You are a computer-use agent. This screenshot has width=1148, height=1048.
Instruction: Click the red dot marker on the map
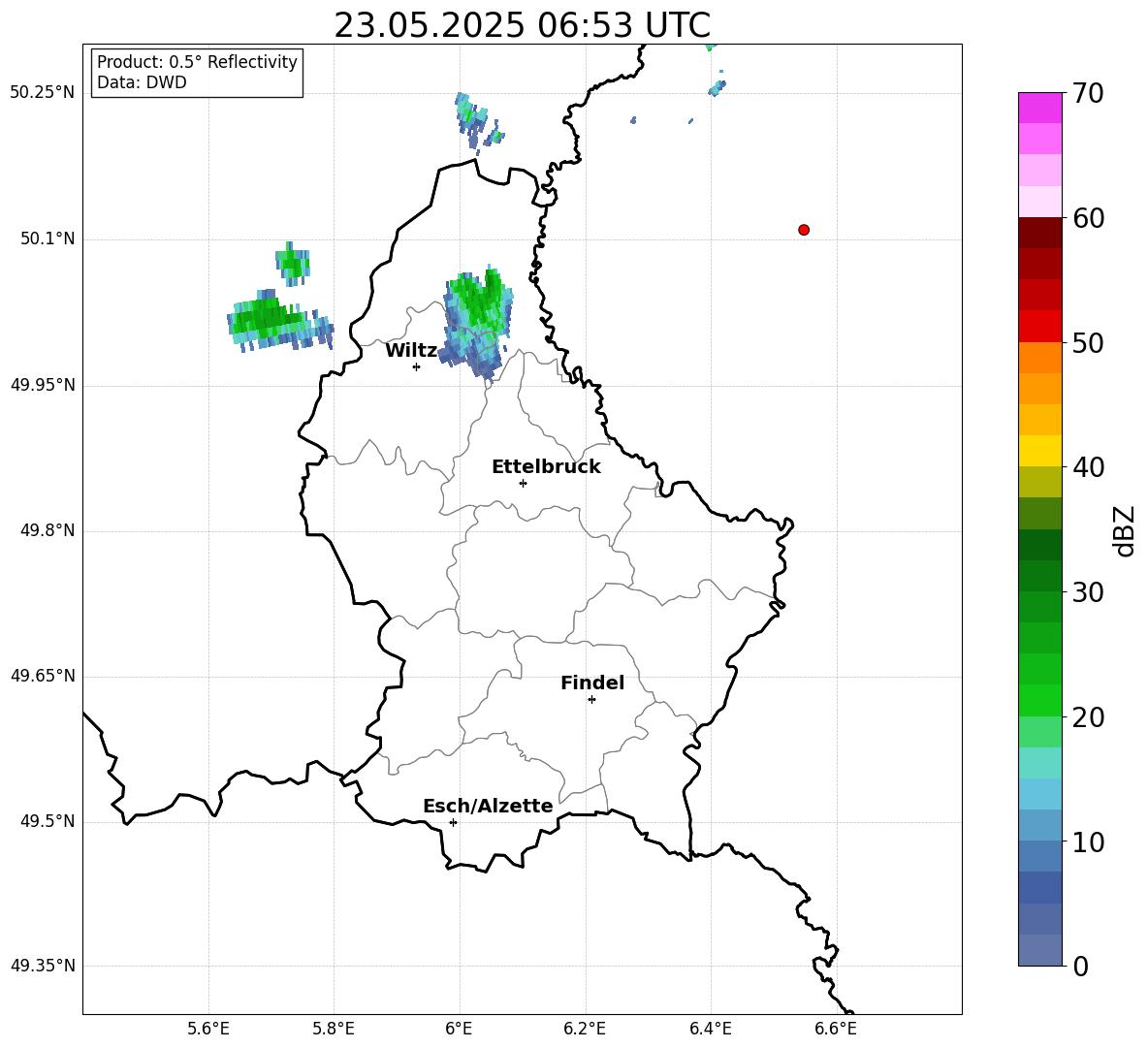(804, 230)
